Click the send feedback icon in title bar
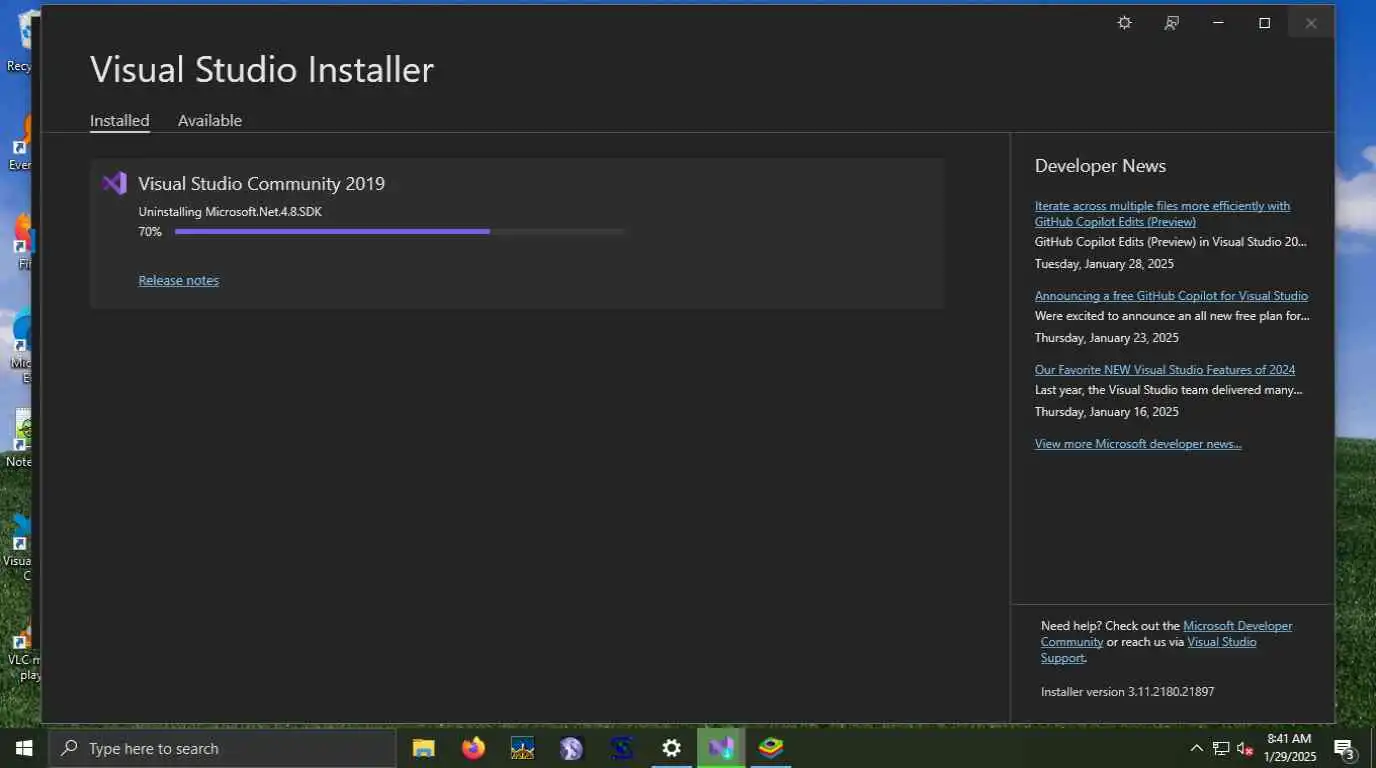The width and height of the screenshot is (1376, 768). (x=1171, y=23)
